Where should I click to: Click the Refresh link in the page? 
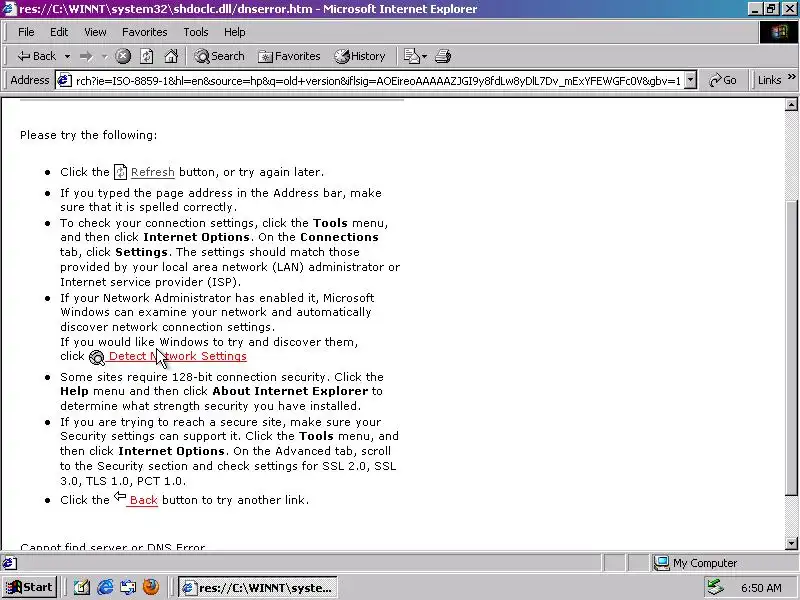153,172
